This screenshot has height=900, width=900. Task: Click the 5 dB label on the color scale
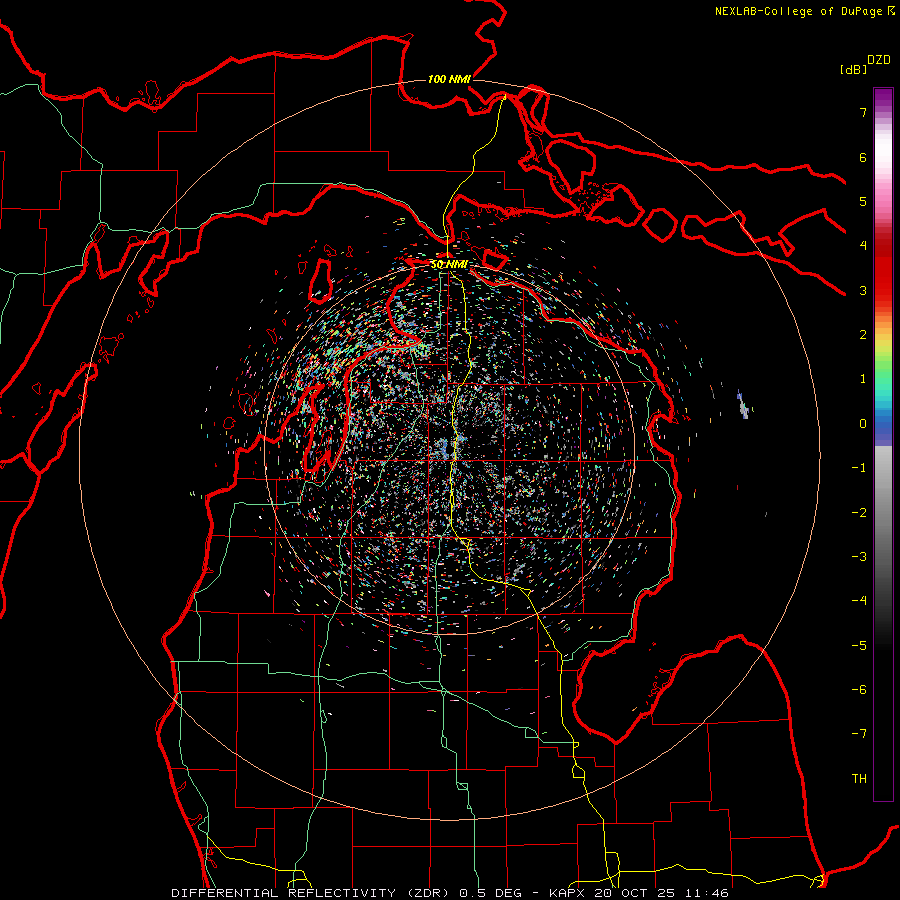point(863,201)
